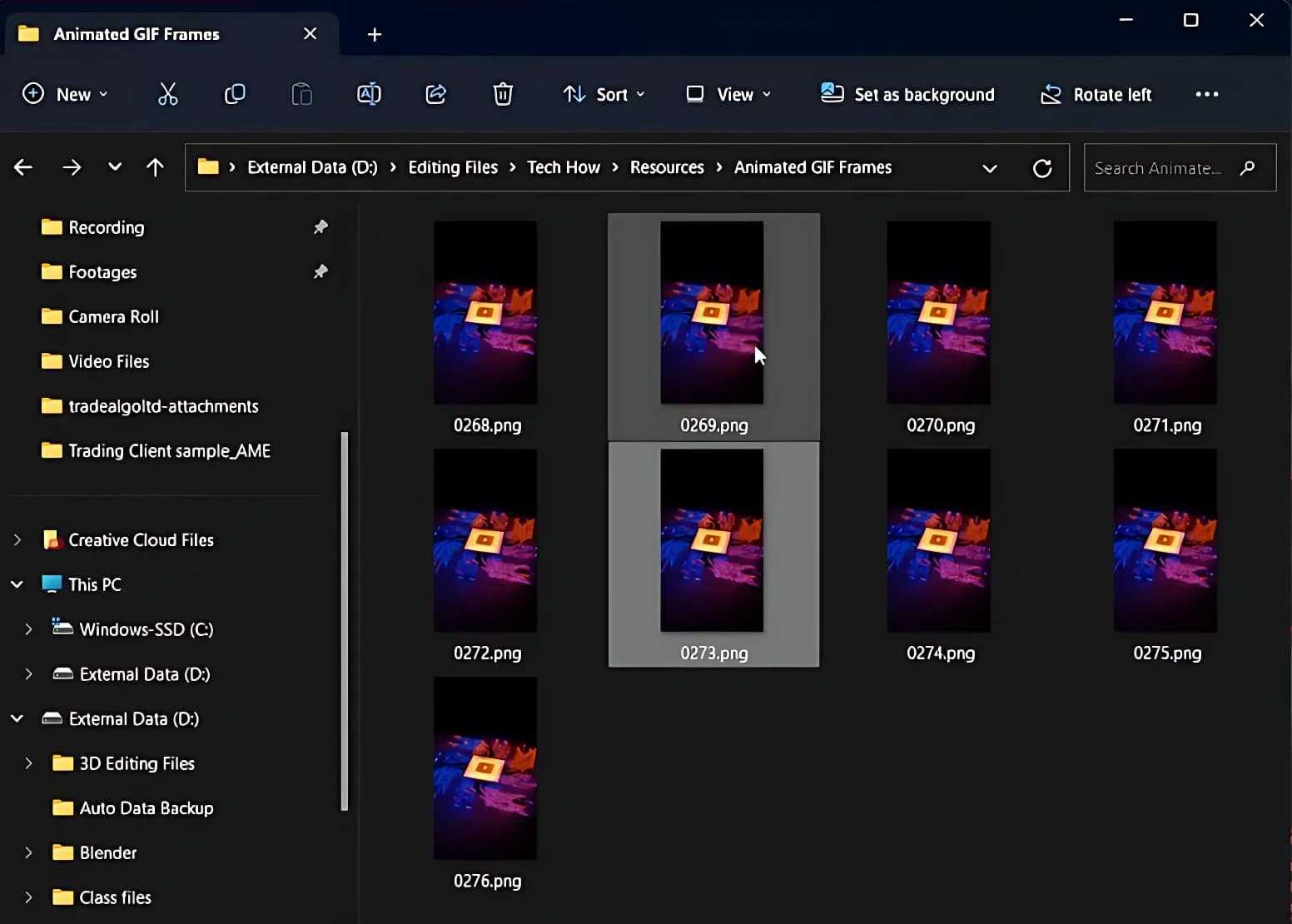The image size is (1292, 924).
Task: Expand 3D Editing Files folder node
Action: pyautogui.click(x=28, y=763)
